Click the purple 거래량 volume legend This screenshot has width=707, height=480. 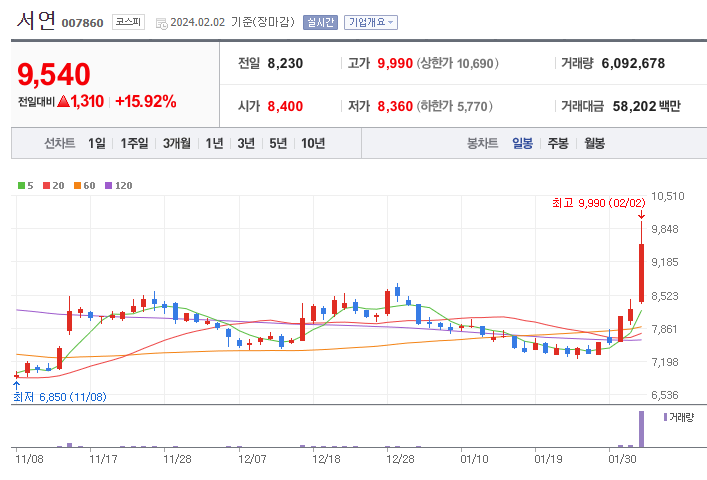click(679, 417)
